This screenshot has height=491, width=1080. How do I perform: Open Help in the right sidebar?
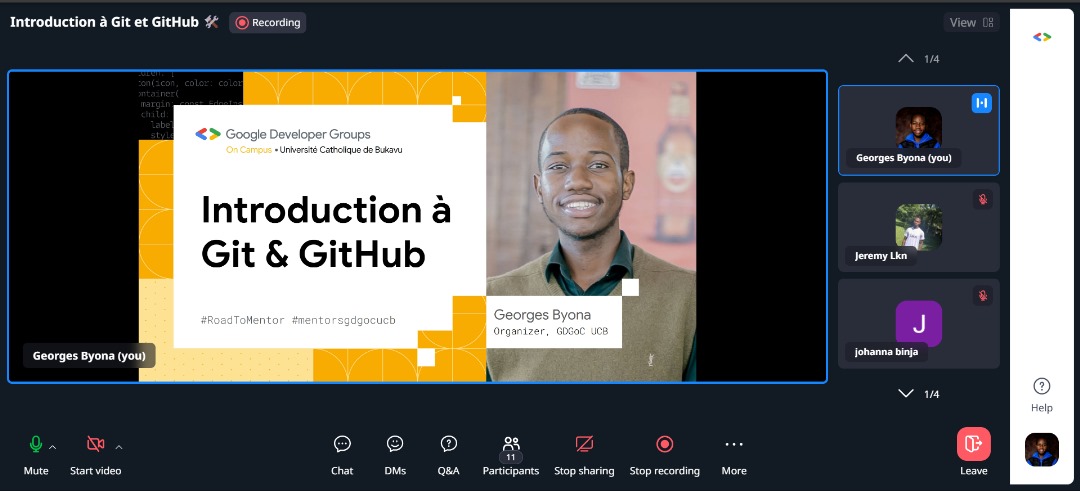pos(1041,395)
